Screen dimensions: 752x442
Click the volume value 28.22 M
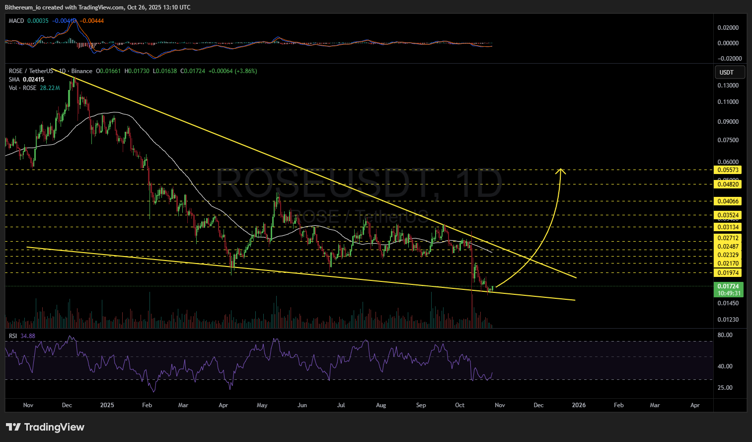[x=52, y=87]
